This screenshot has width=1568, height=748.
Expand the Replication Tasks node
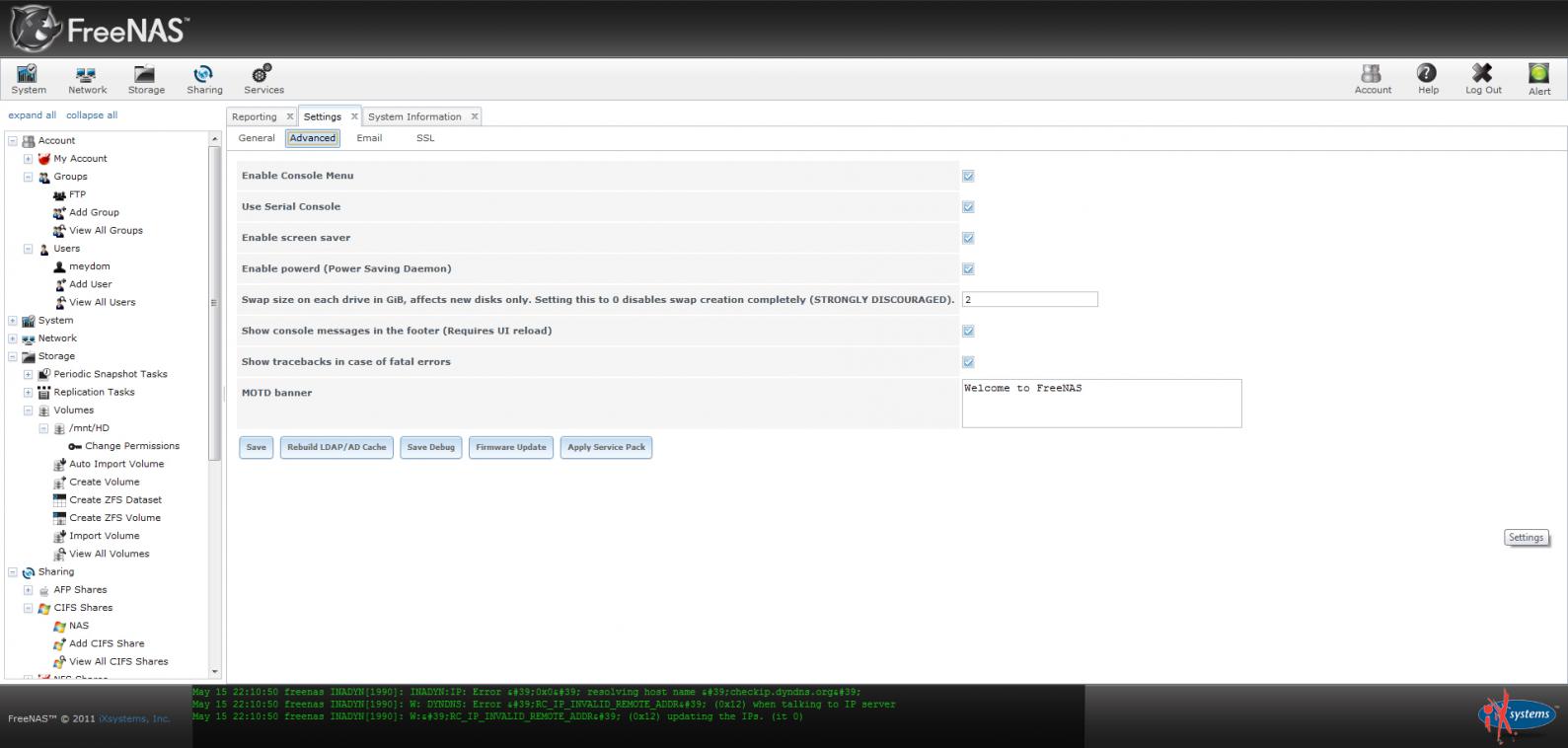pyautogui.click(x=29, y=392)
